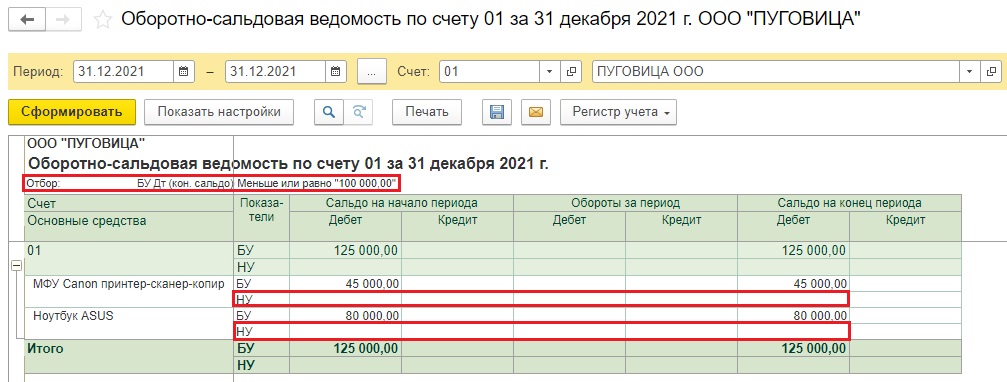Click the magnifier search icon

pyautogui.click(x=329, y=112)
